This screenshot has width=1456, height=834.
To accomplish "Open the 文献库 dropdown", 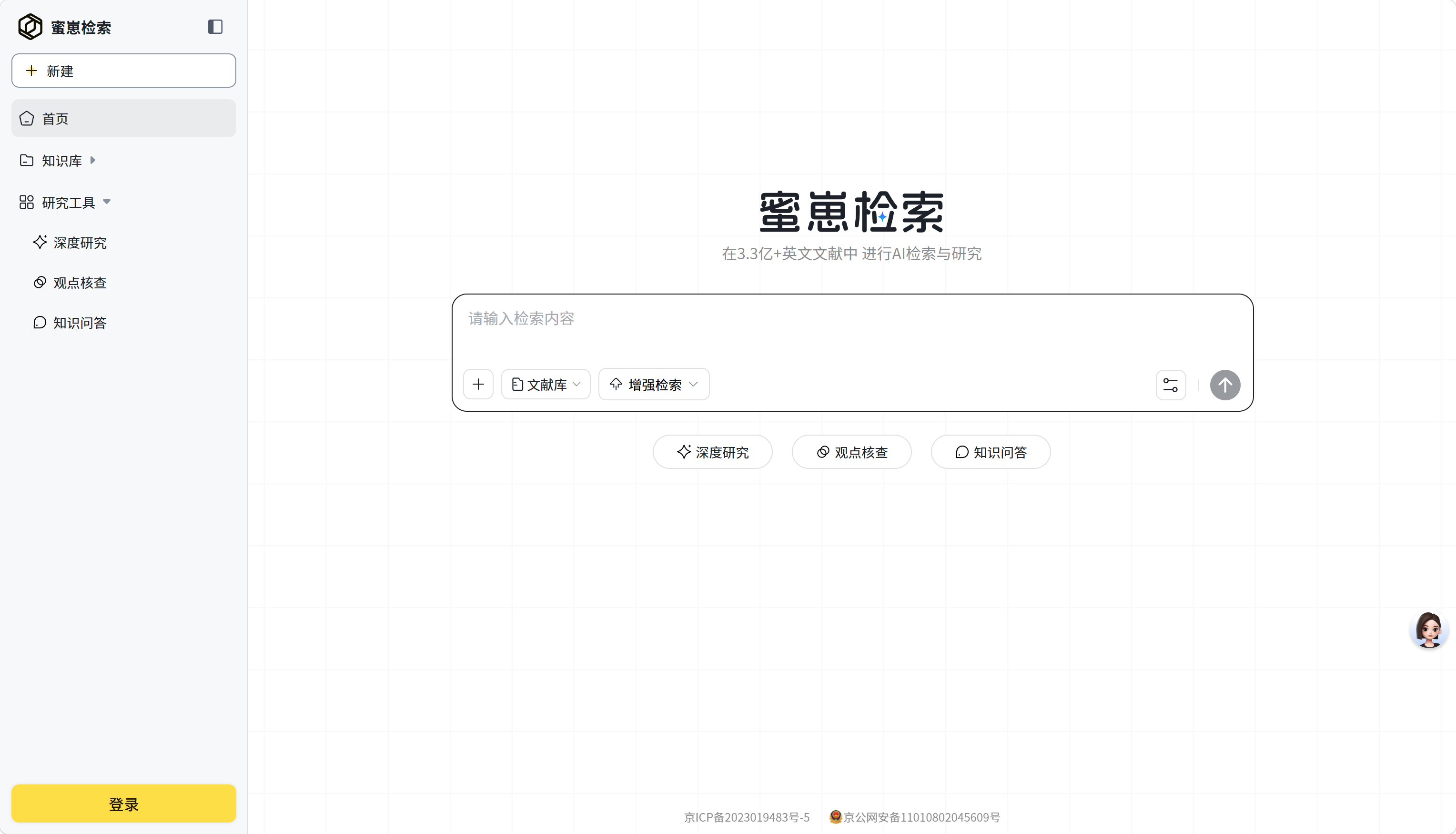I will click(546, 384).
